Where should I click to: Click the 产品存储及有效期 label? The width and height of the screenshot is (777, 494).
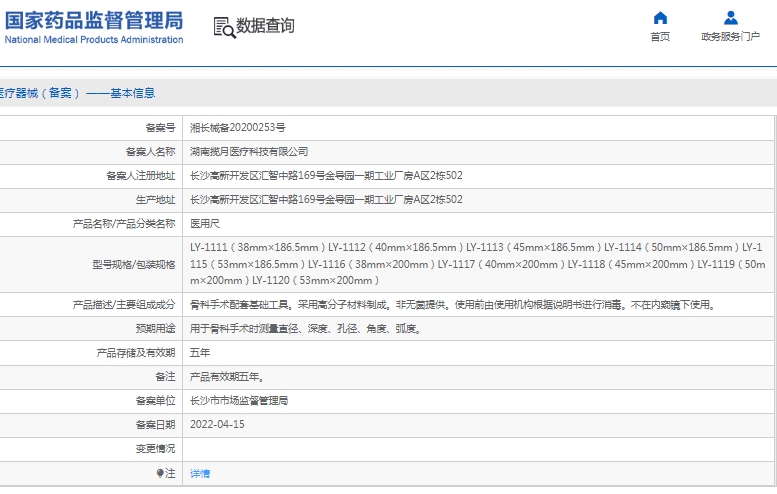point(136,353)
